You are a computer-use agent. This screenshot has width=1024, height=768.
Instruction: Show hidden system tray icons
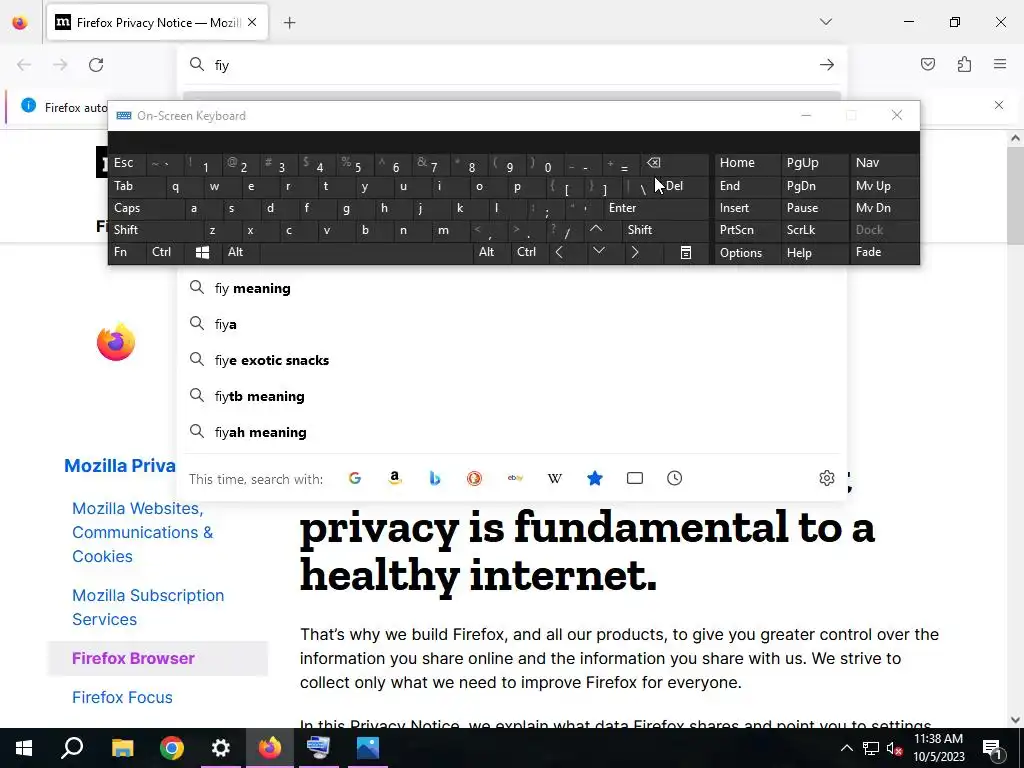846,748
